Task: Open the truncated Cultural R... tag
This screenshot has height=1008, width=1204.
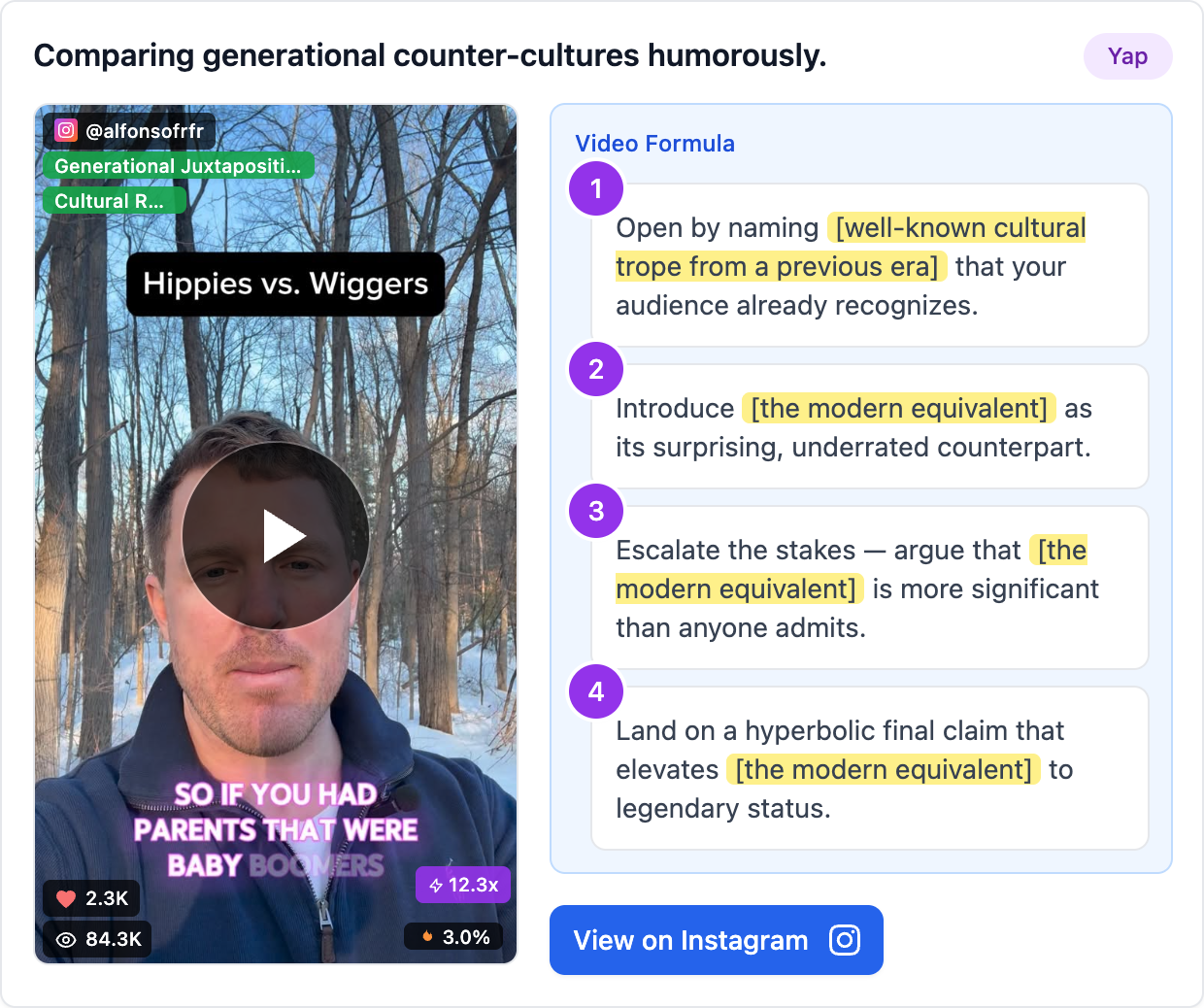Action: (114, 201)
